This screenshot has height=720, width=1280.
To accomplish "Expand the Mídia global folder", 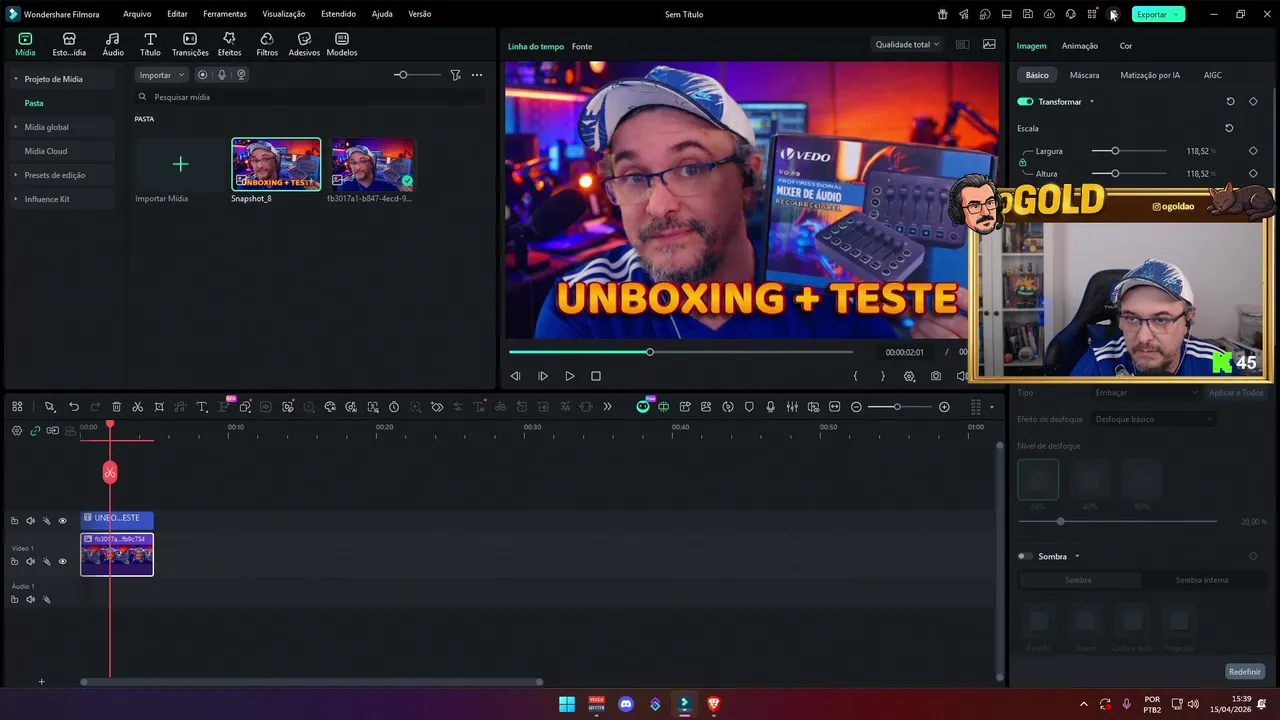I will click(15, 127).
